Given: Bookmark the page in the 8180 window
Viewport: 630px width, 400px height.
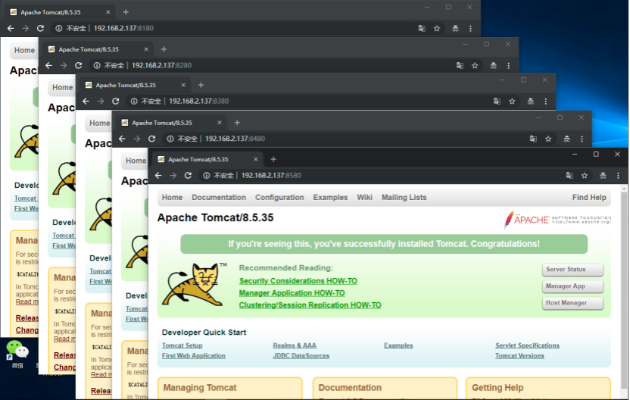Looking at the screenshot, I should pyautogui.click(x=437, y=28).
